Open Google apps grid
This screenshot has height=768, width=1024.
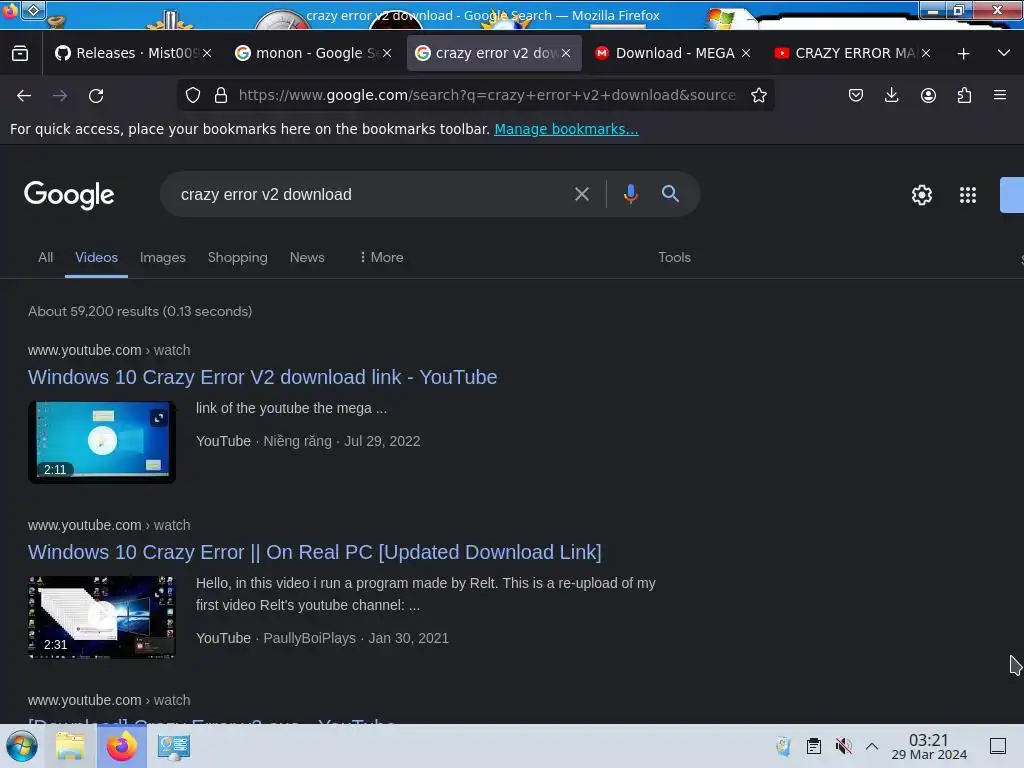click(x=968, y=195)
